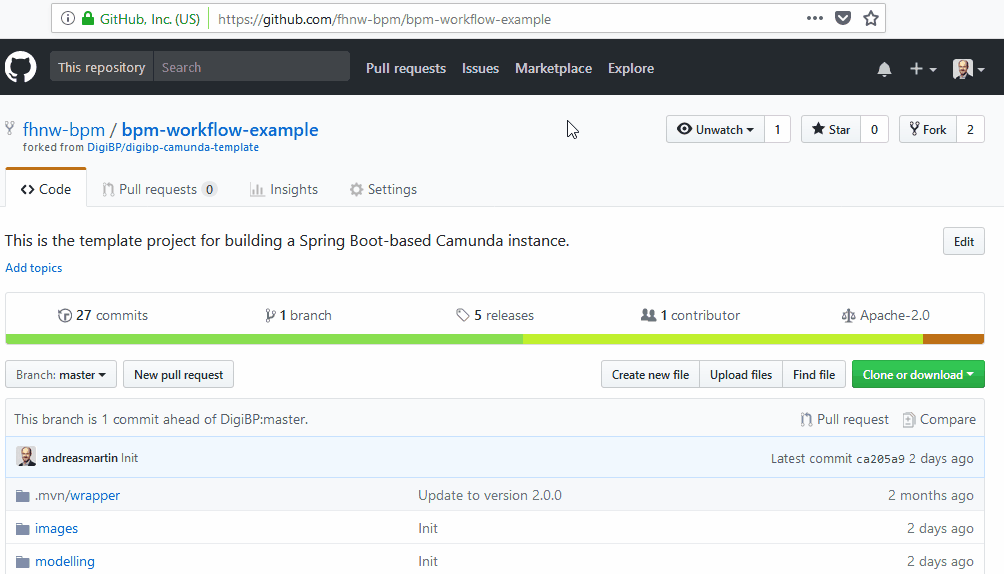The image size is (1004, 574).
Task: View forks count of 2
Action: (x=970, y=129)
